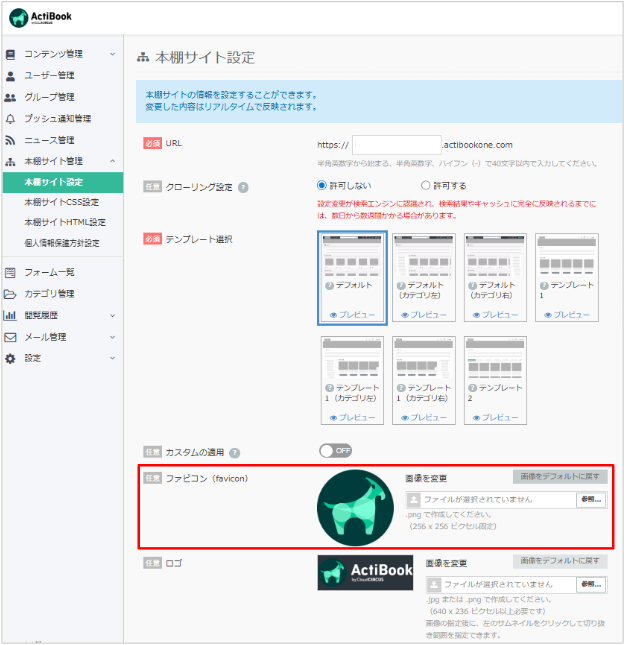Image resolution: width=624 pixels, height=645 pixels.
Task: Toggle the カスタムの適用 OFF switch
Action: point(335,451)
